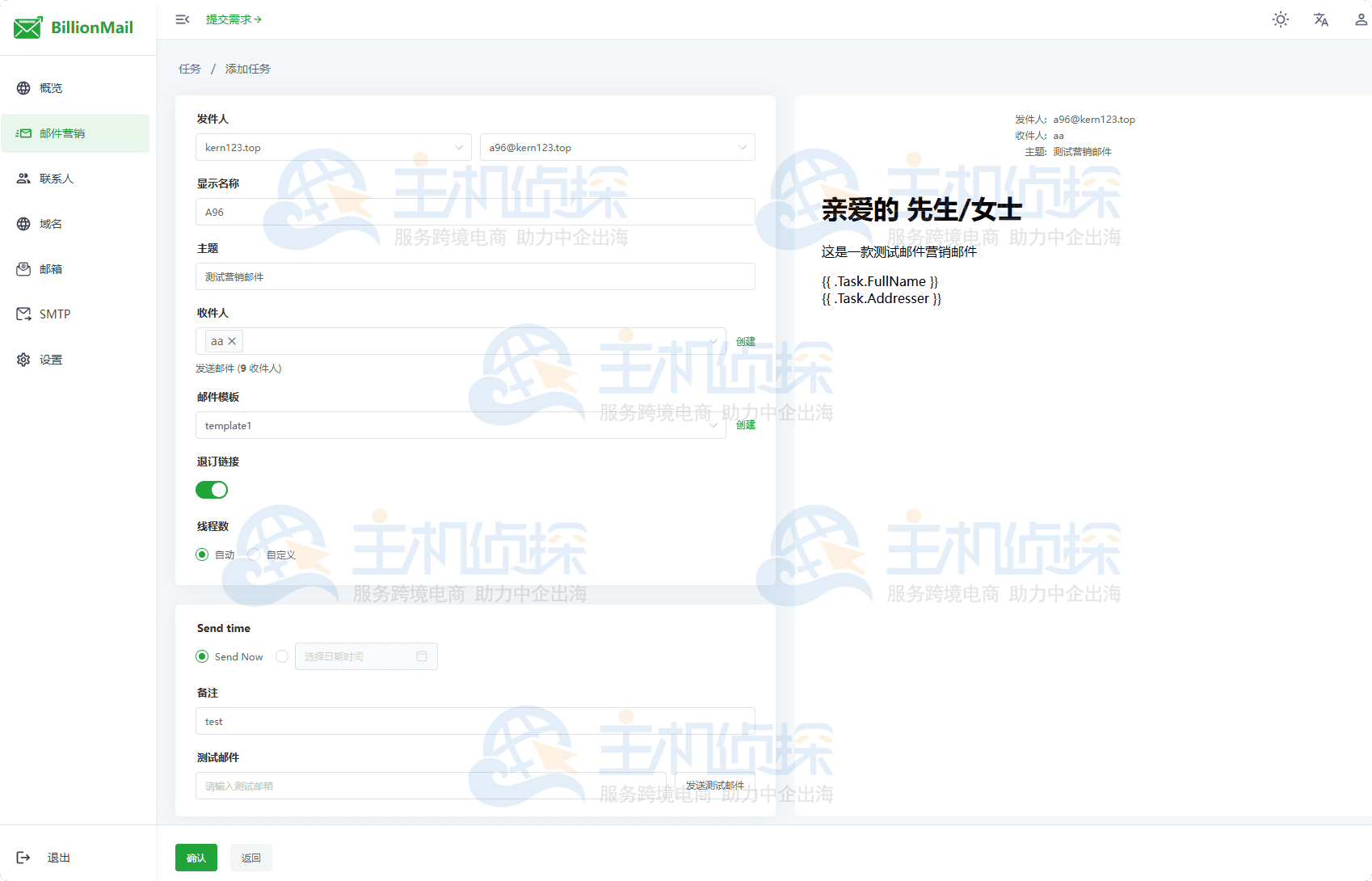Open the 概览 overview section
Screen dimensions: 1372x881
coord(49,87)
